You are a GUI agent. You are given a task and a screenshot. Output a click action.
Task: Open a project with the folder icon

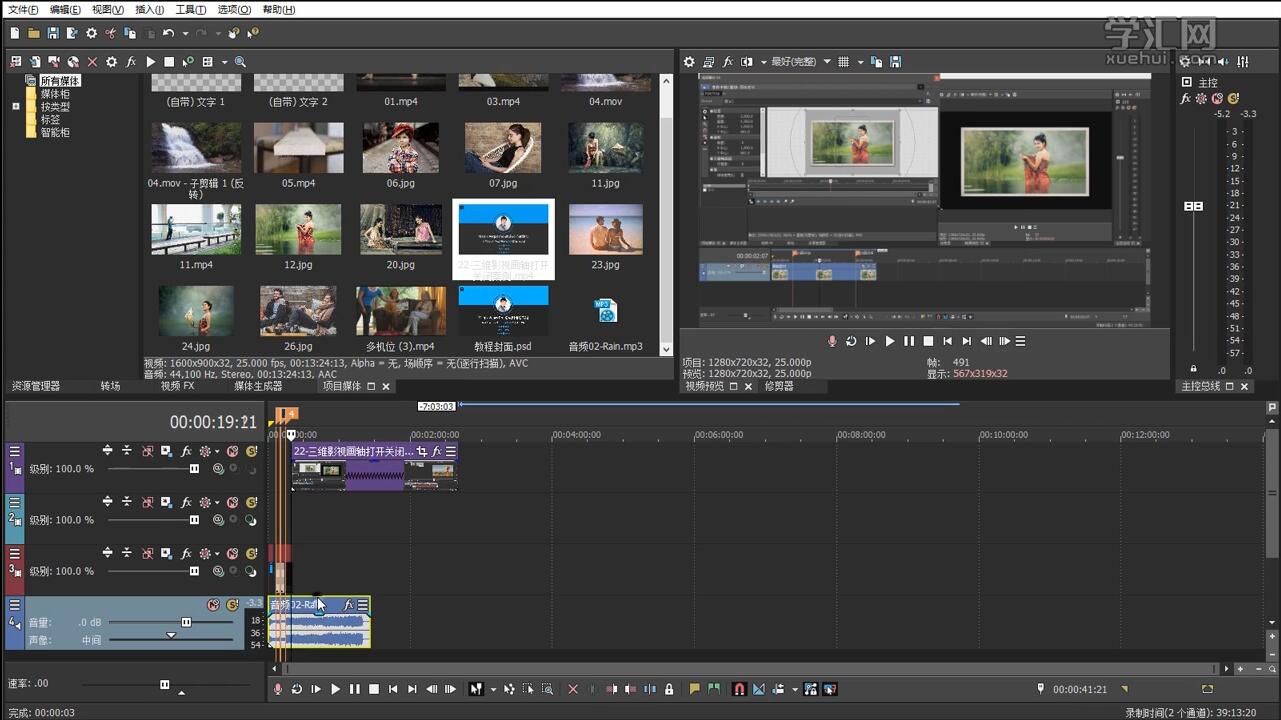(x=34, y=33)
